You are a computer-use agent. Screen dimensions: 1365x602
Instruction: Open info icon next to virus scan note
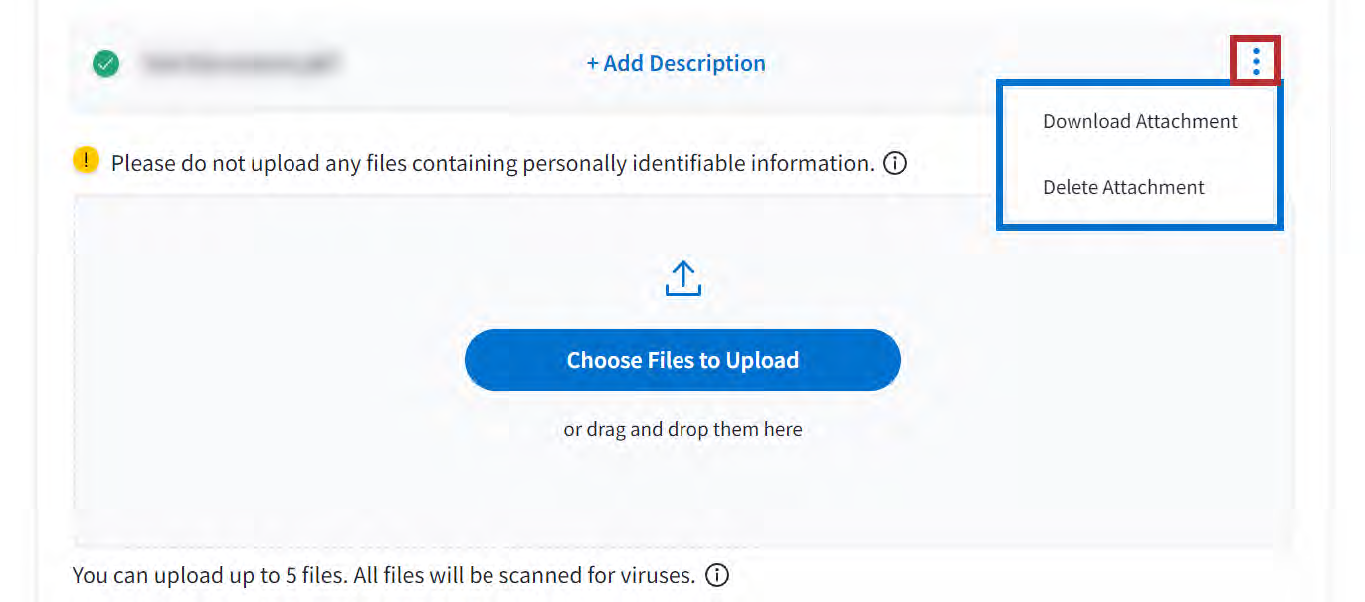(717, 575)
